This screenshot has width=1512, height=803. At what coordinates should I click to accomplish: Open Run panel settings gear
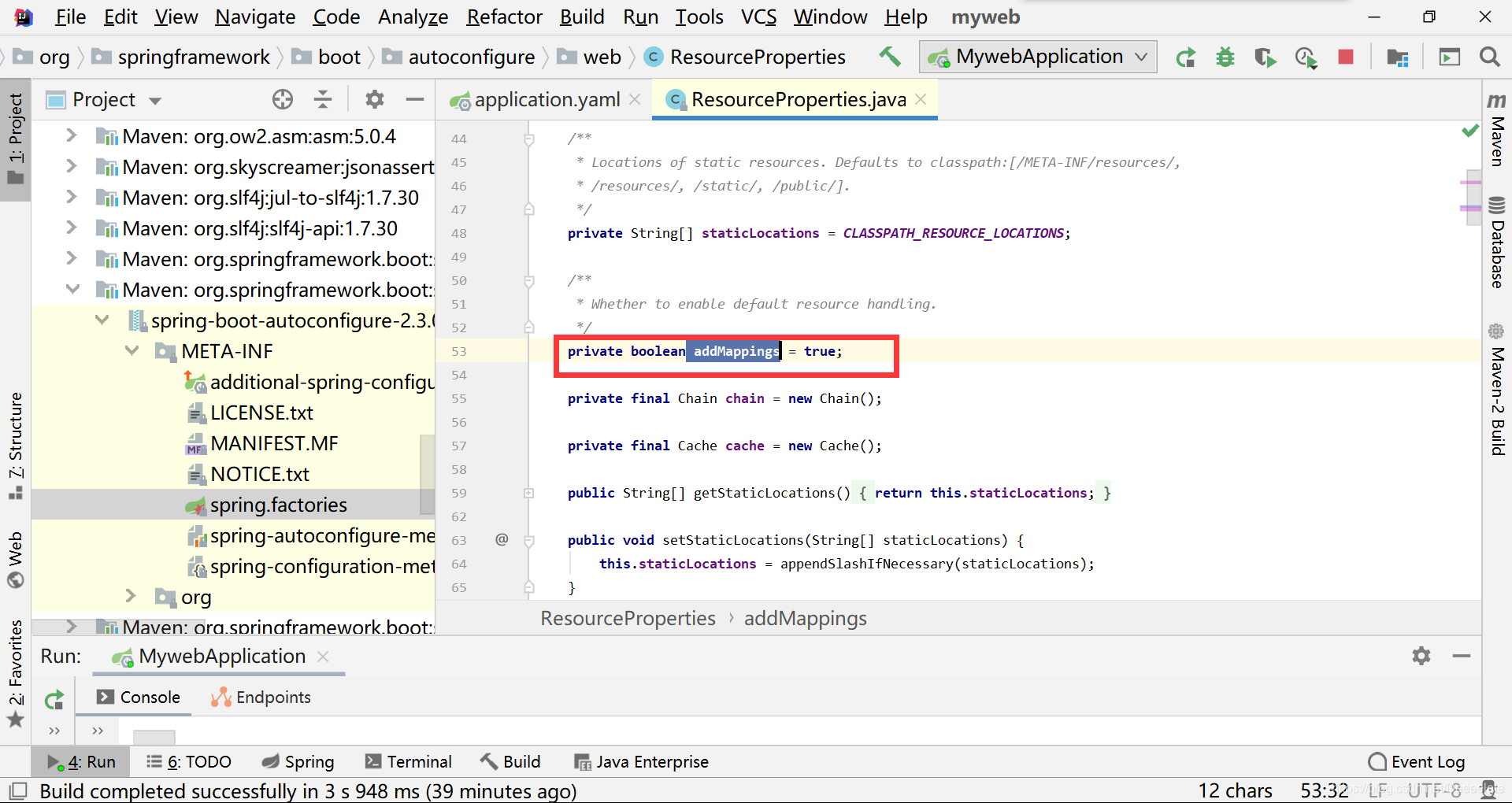tap(1421, 656)
